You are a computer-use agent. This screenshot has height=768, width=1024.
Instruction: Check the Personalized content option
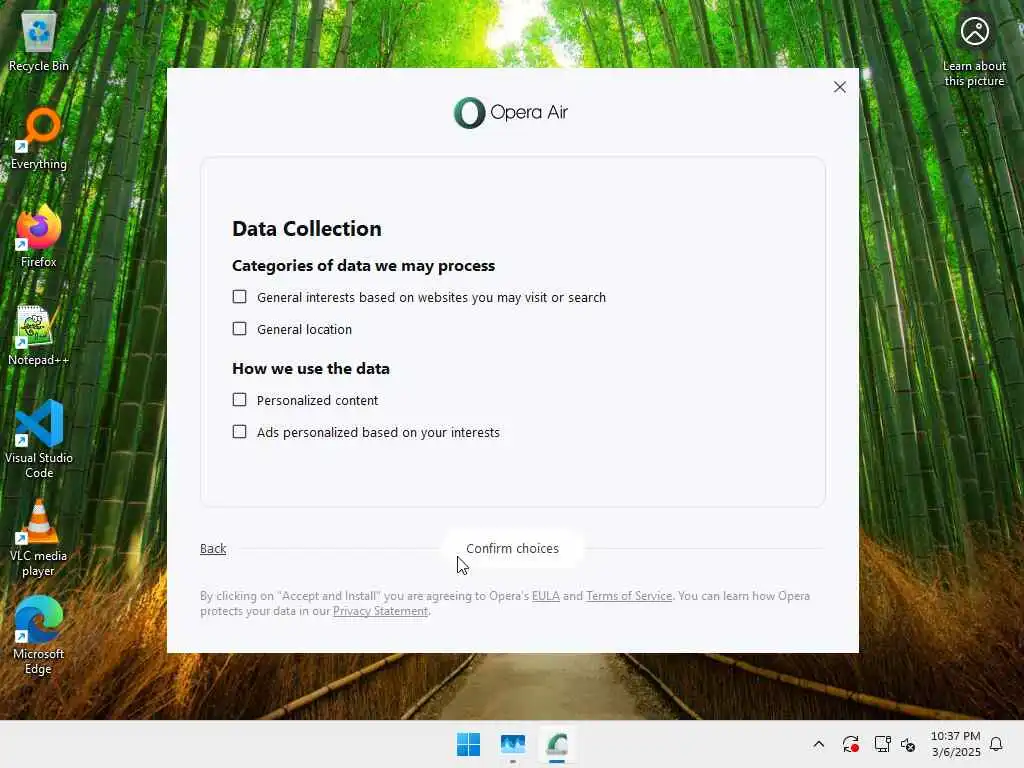(240, 400)
